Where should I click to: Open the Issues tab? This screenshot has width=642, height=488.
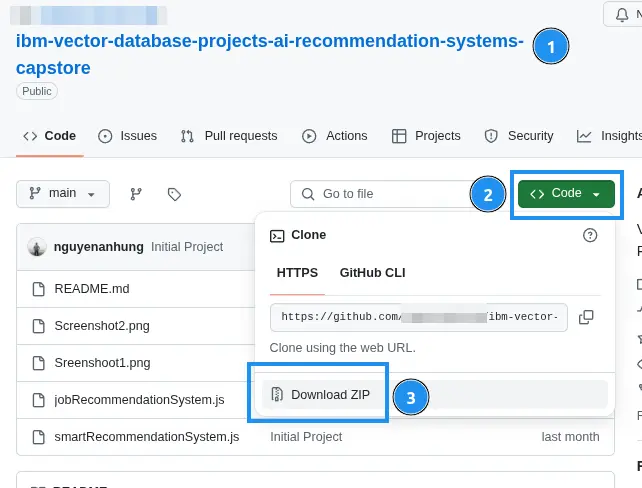[127, 136]
